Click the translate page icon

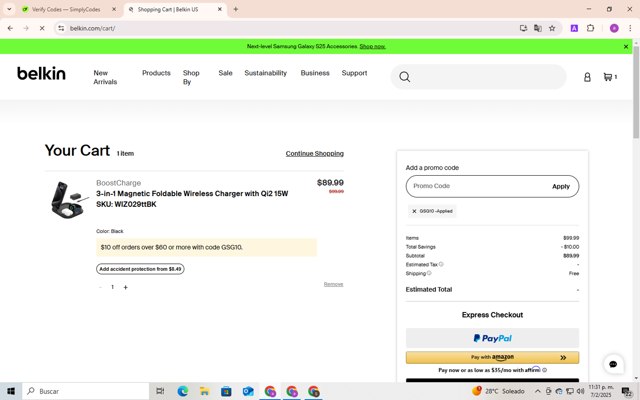click(x=538, y=28)
